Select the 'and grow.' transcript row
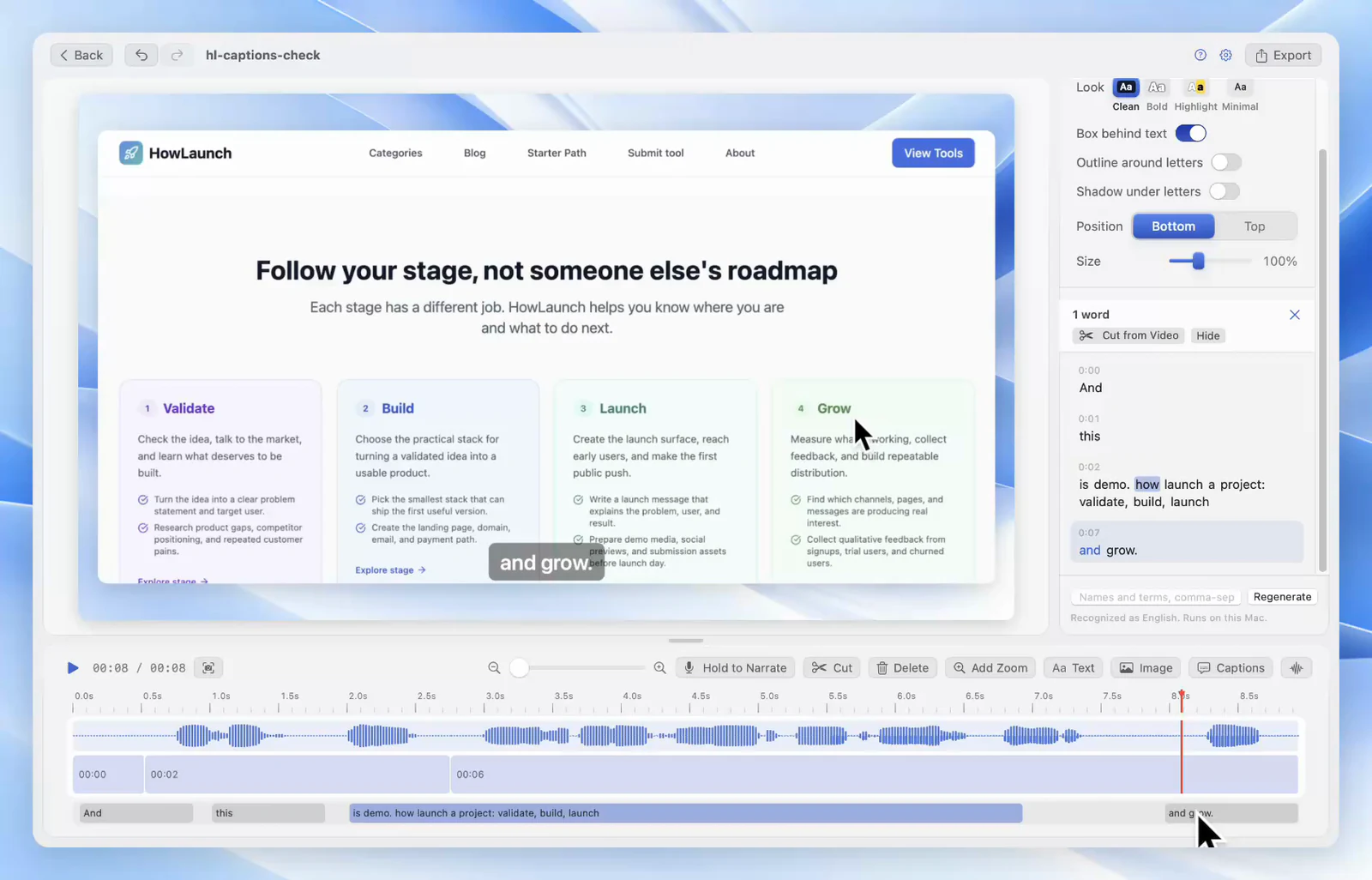The height and width of the screenshot is (880, 1372). [x=1187, y=542]
